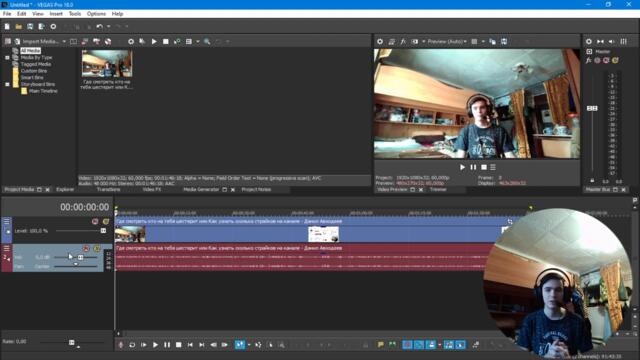This screenshot has height=360, width=640.
Task: Click the search media magnifier icon
Action: point(207,42)
